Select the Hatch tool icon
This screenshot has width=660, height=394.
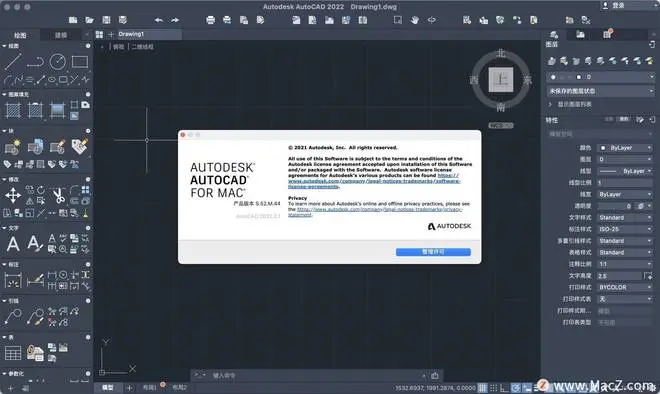coord(13,111)
